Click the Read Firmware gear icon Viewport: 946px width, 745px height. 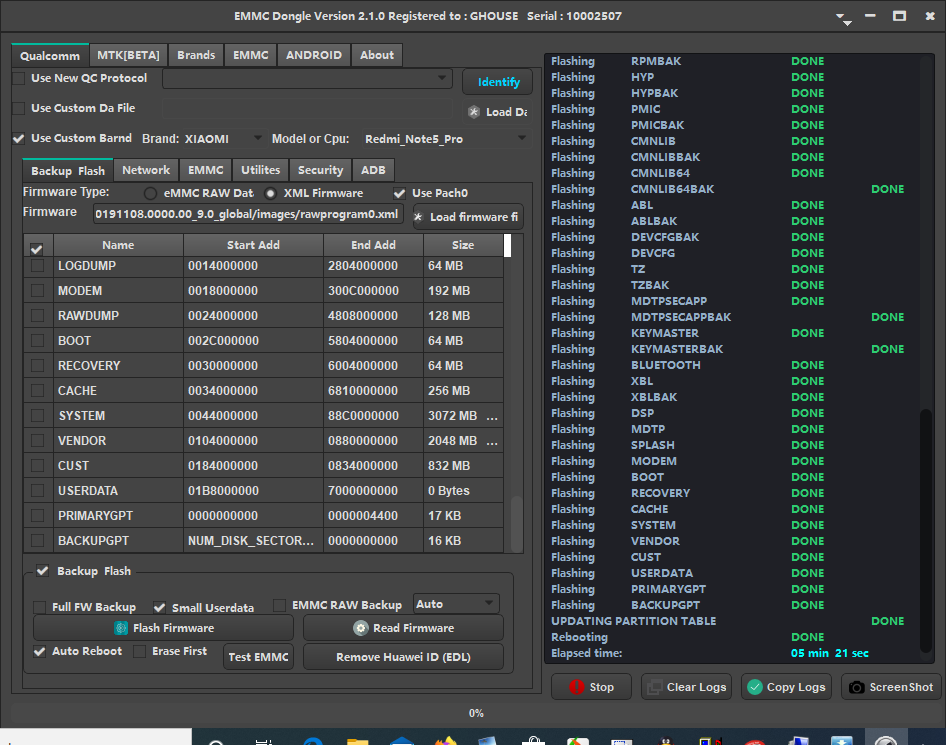pyautogui.click(x=361, y=628)
